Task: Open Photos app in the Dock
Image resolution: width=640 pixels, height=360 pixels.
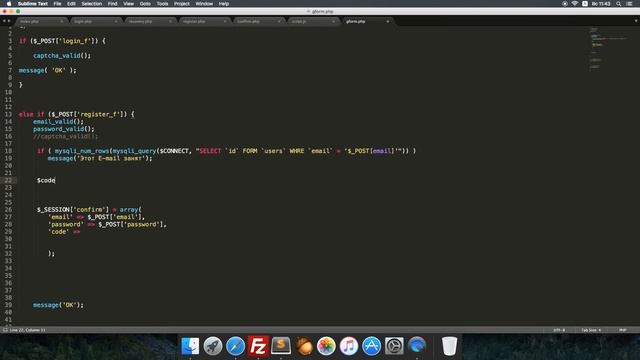Action: click(x=326, y=346)
